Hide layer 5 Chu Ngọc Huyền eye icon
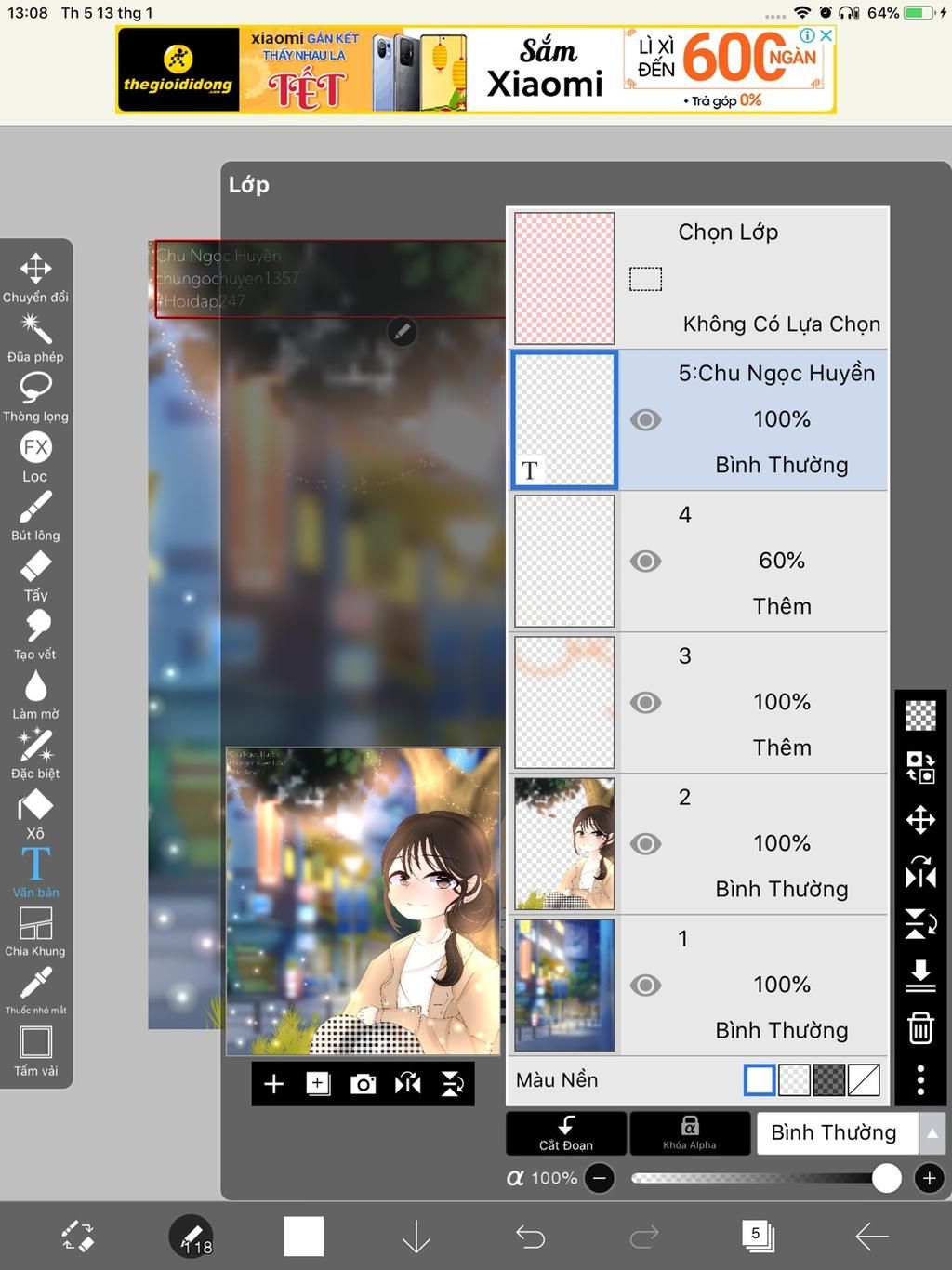952x1270 pixels. coord(645,420)
